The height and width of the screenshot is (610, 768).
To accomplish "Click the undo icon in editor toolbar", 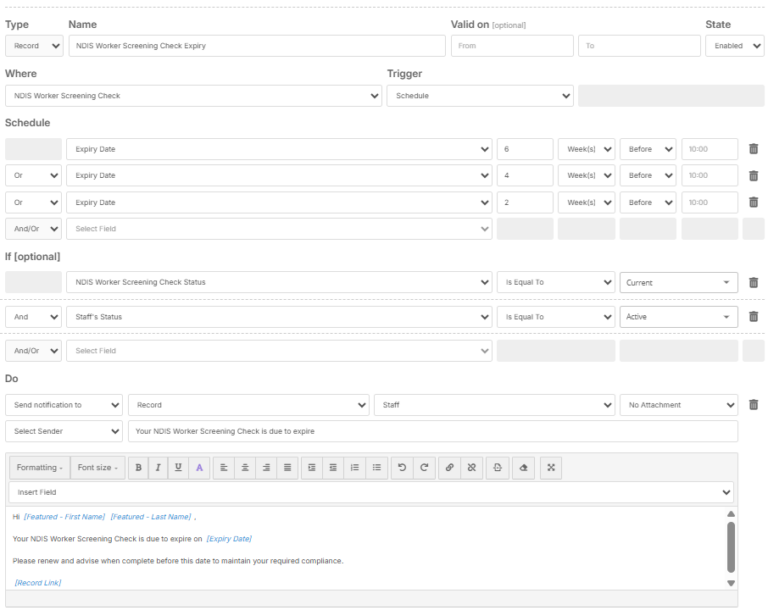I will (402, 467).
